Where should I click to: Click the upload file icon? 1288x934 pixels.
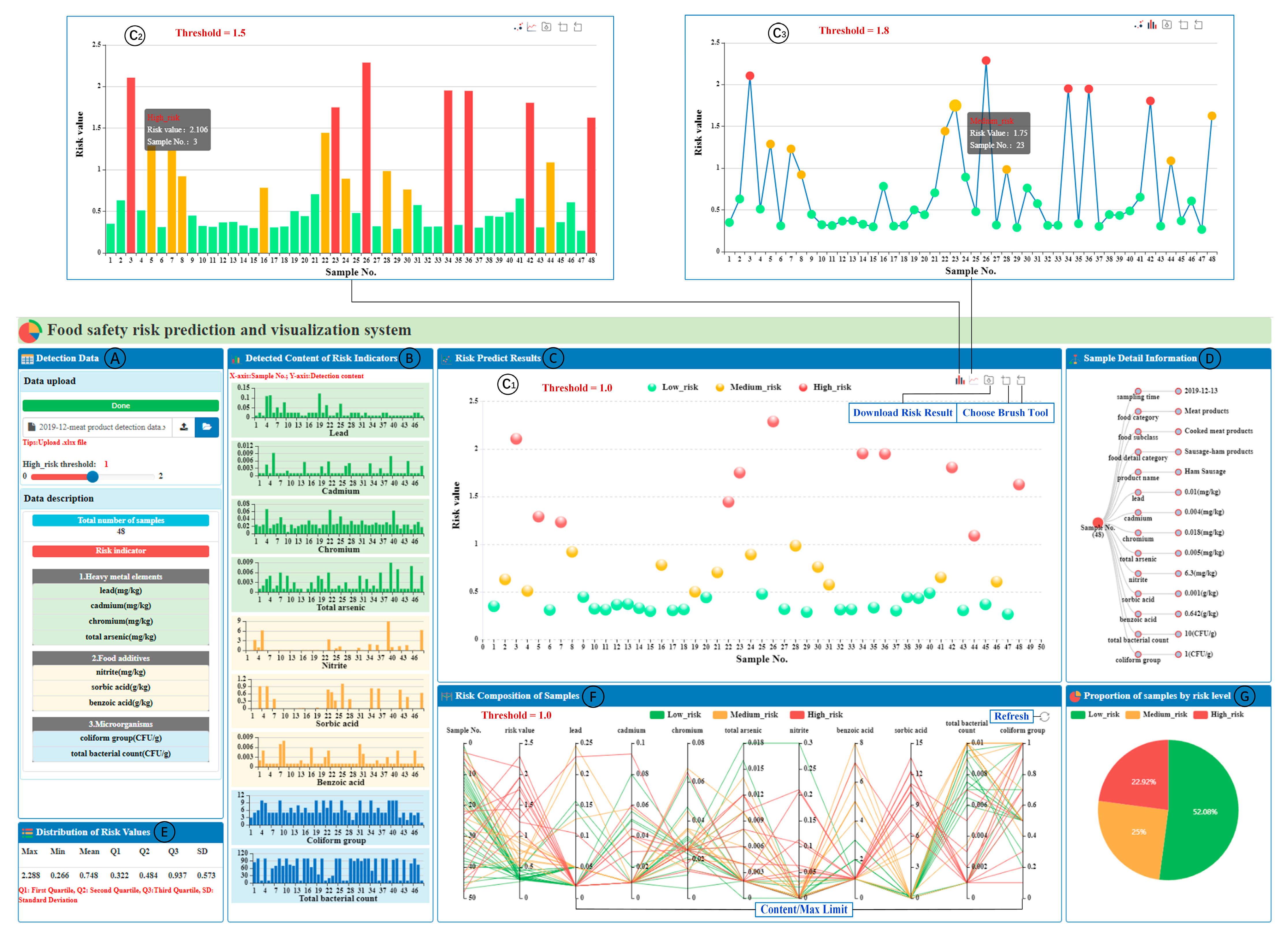(x=184, y=427)
